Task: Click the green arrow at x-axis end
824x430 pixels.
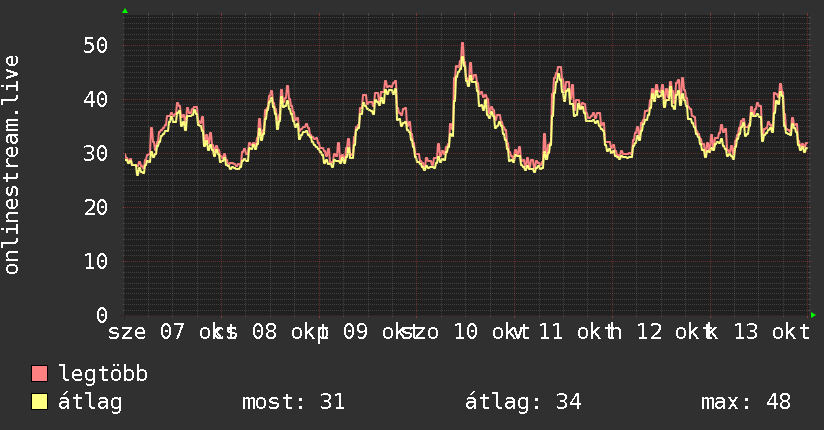Action: click(813, 315)
